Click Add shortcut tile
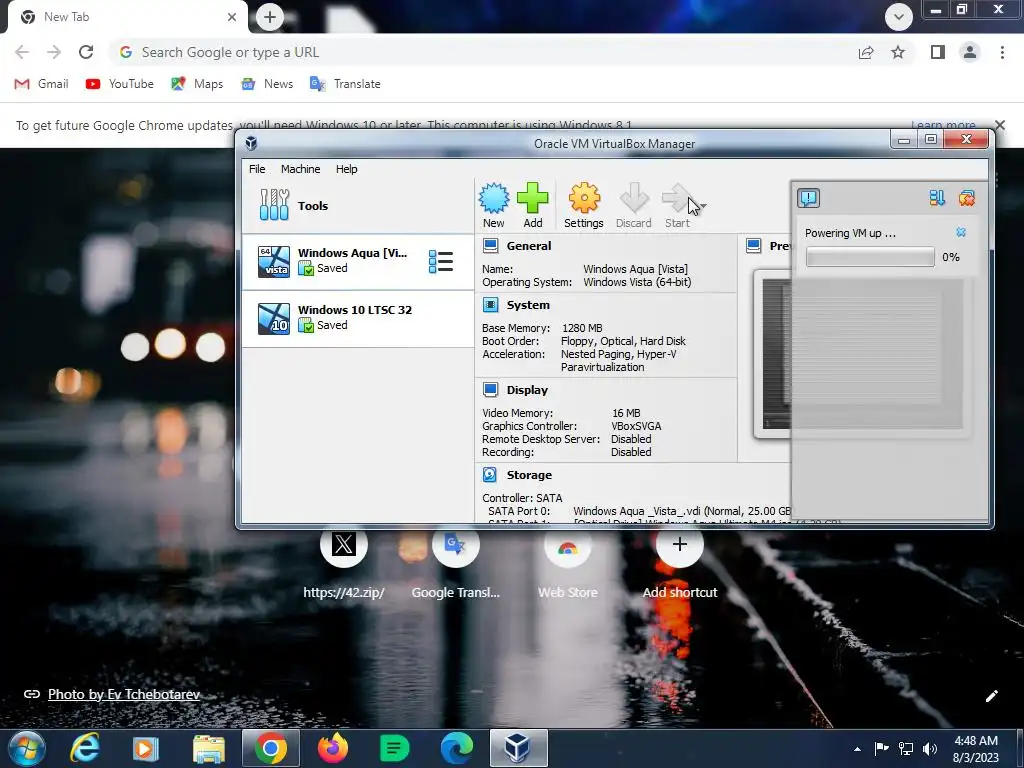Viewport: 1024px width, 768px height. pyautogui.click(x=680, y=562)
